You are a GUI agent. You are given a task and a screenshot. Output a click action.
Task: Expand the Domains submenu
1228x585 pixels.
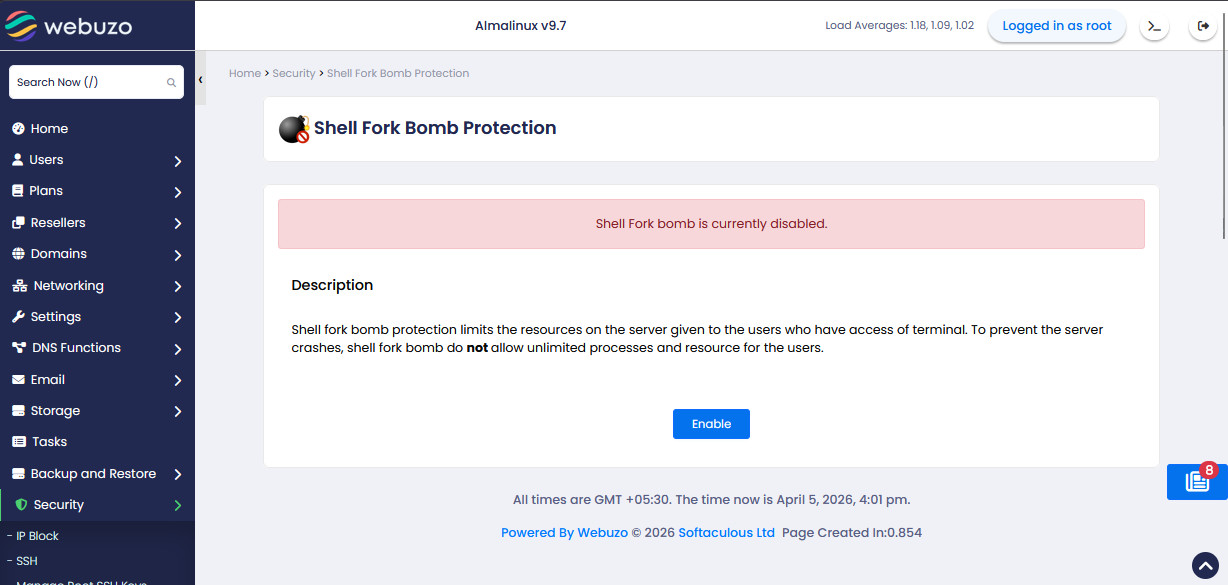pyautogui.click(x=177, y=255)
